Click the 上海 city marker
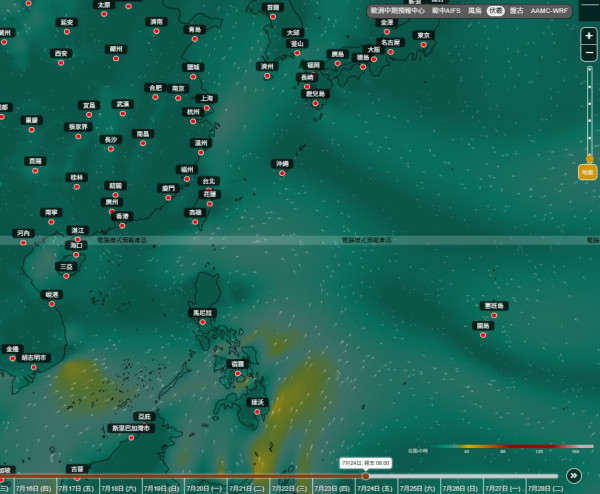This screenshot has height=494, width=600. pyautogui.click(x=207, y=108)
